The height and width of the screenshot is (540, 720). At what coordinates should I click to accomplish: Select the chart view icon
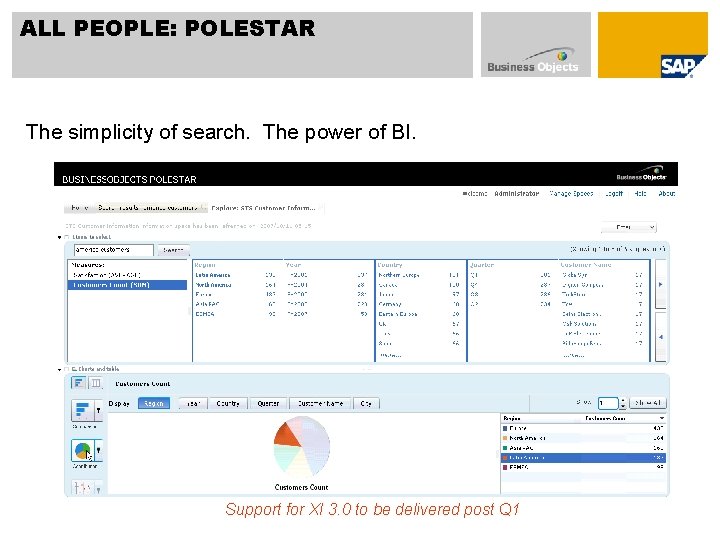coord(79,382)
